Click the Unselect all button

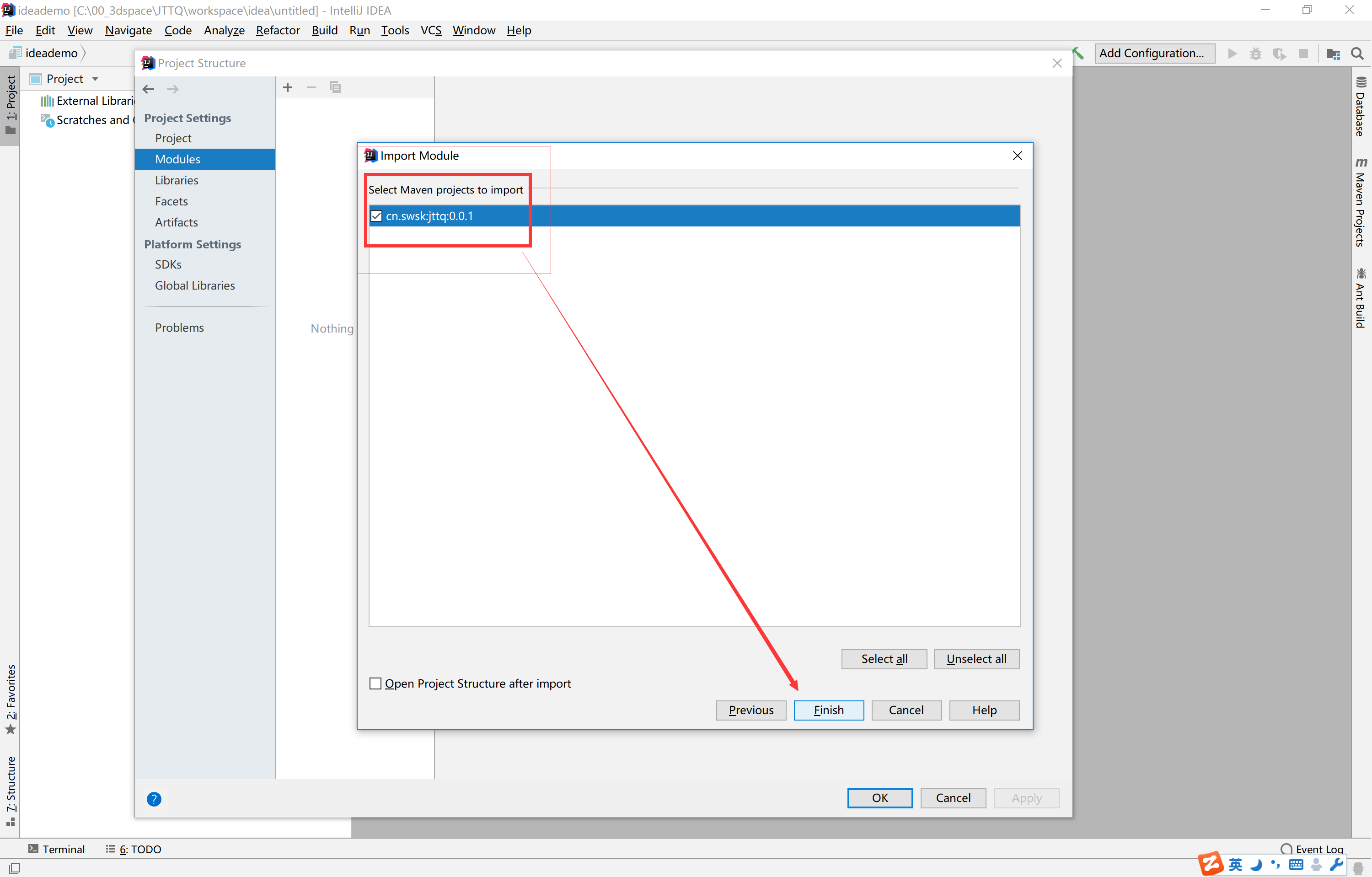[976, 659]
